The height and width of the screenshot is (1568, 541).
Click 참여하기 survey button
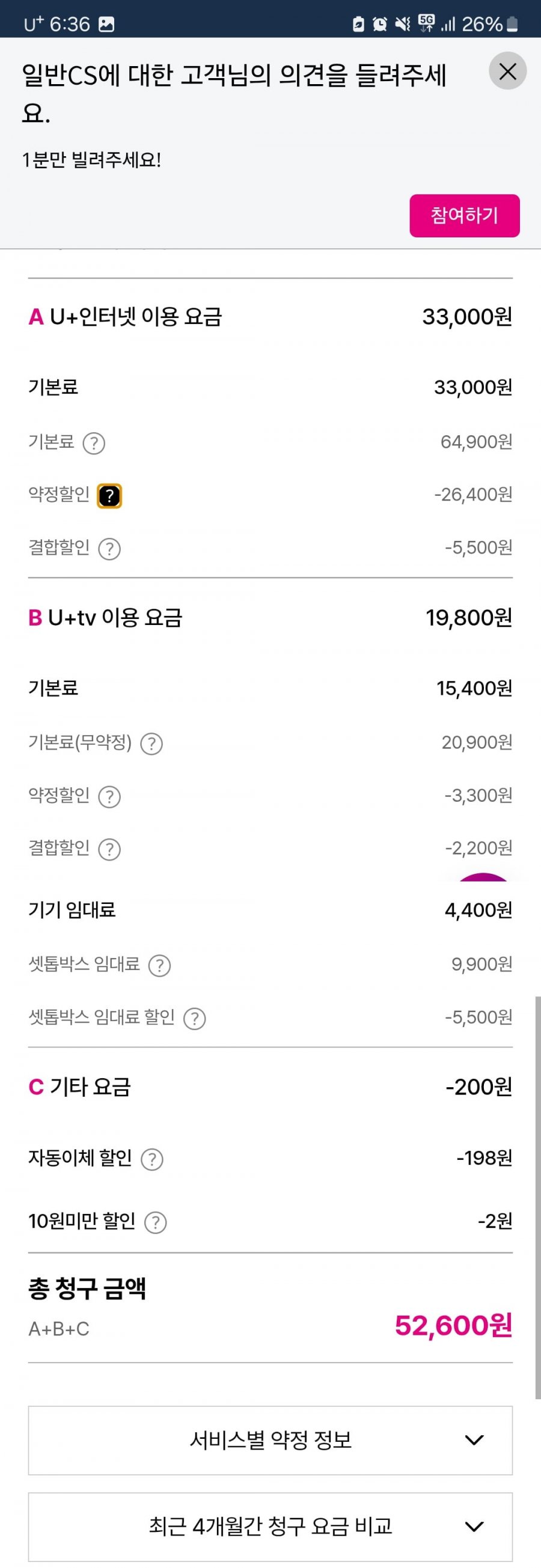coord(464,216)
